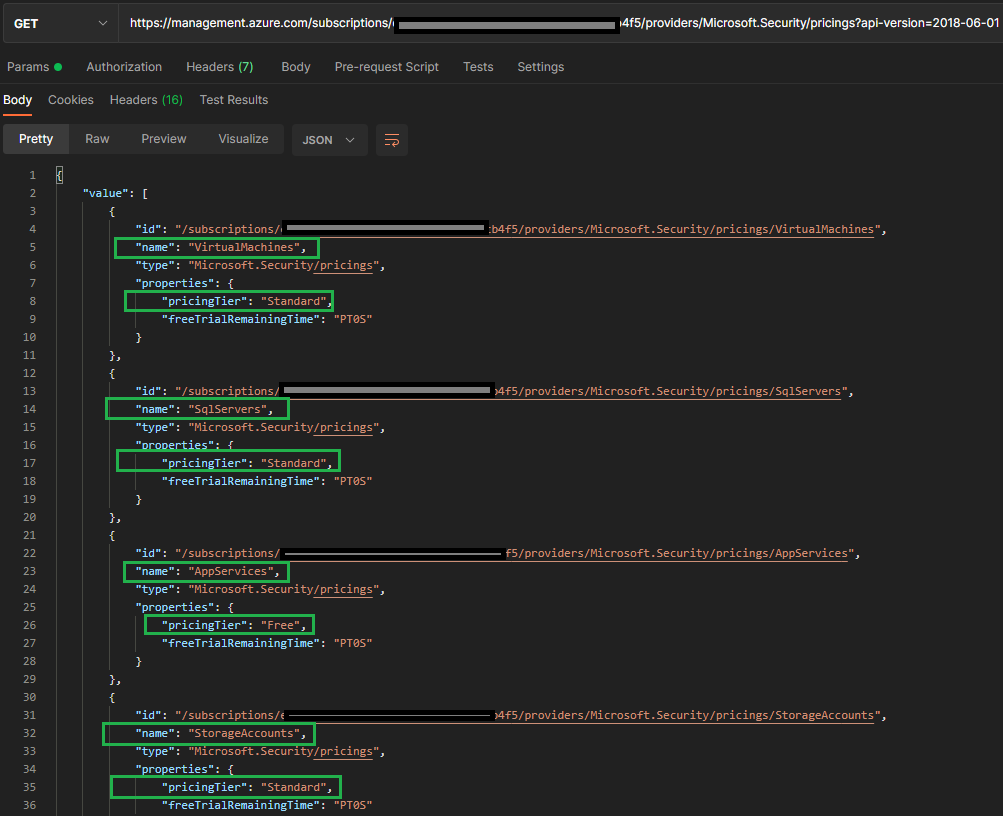Choose the Visualize view
1003x816 pixels.
pyautogui.click(x=243, y=139)
